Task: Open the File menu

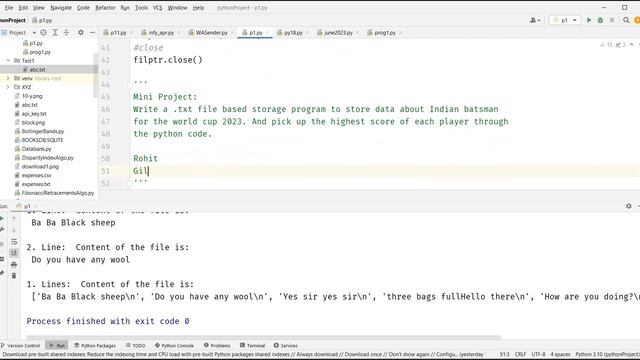Action: pos(9,8)
